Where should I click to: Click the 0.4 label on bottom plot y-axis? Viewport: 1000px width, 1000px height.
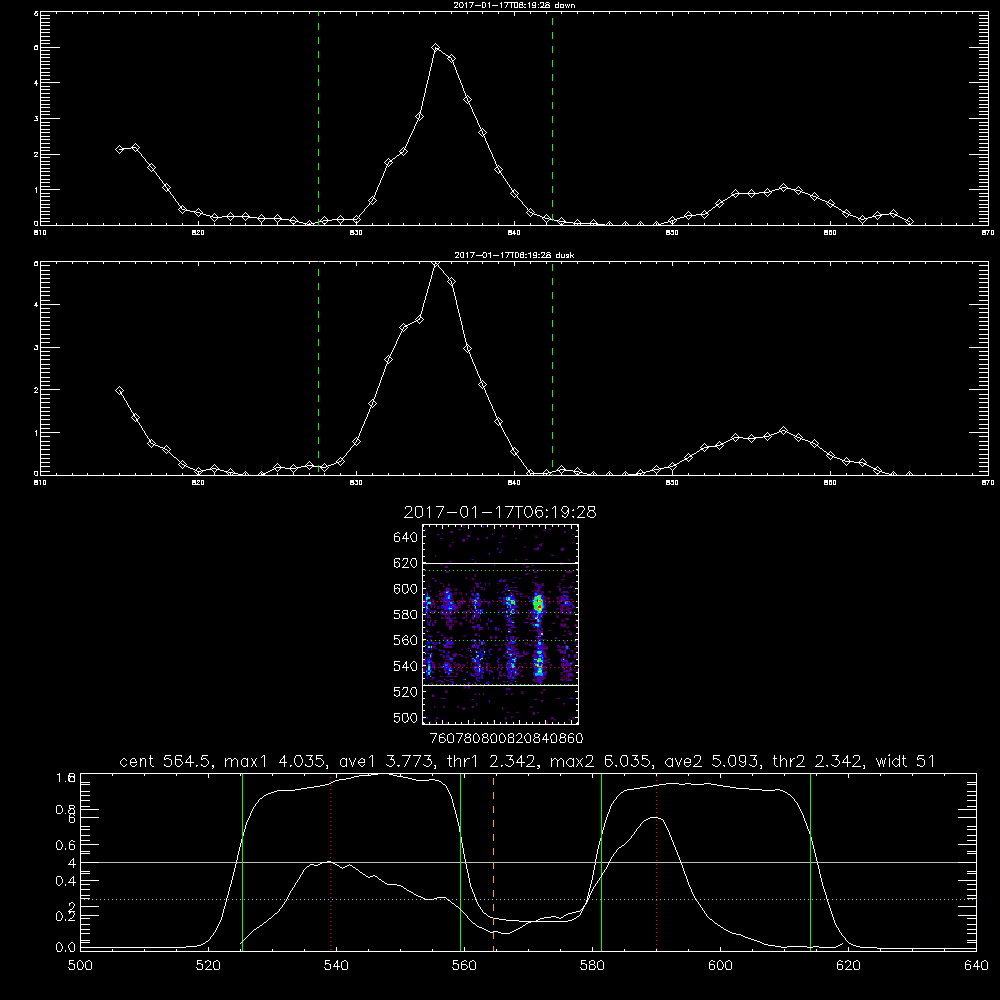tap(65, 881)
